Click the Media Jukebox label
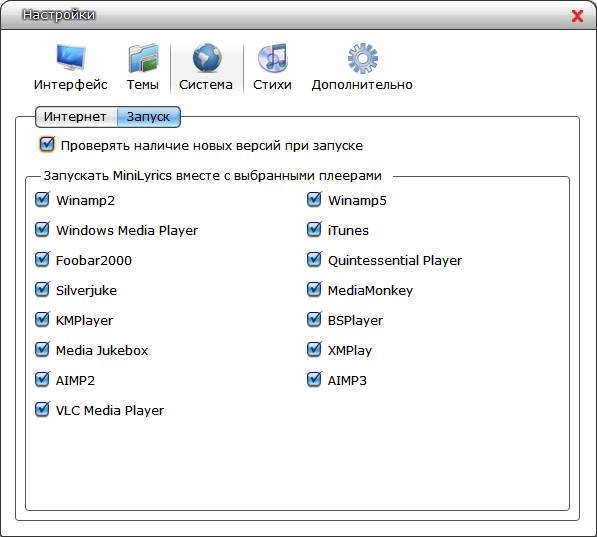 (102, 350)
